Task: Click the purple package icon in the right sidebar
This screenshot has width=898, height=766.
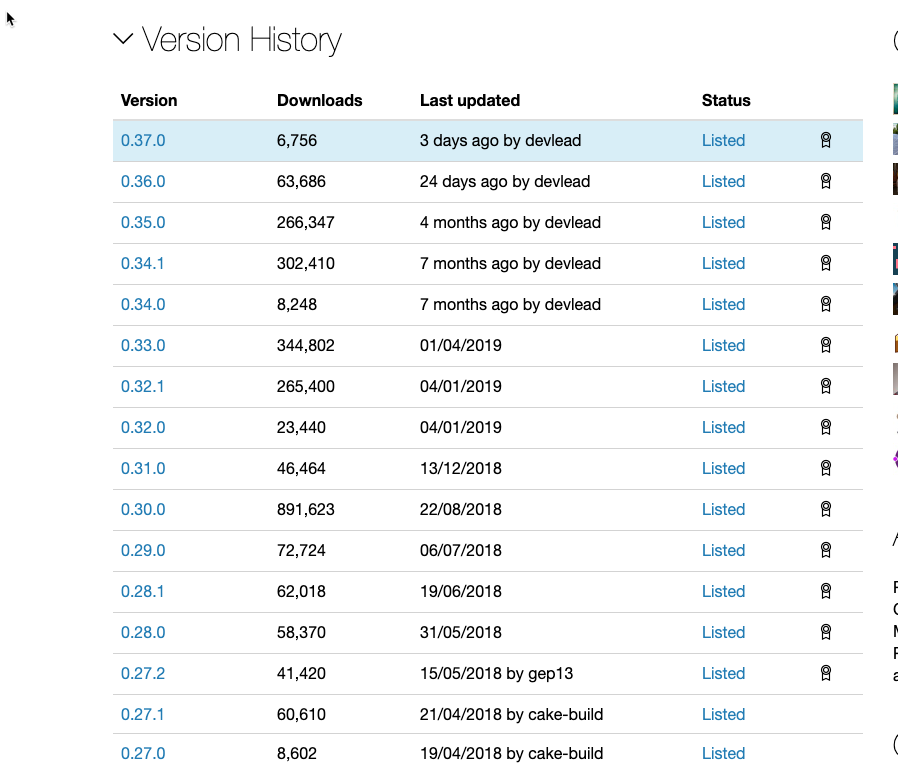Action: click(x=895, y=459)
